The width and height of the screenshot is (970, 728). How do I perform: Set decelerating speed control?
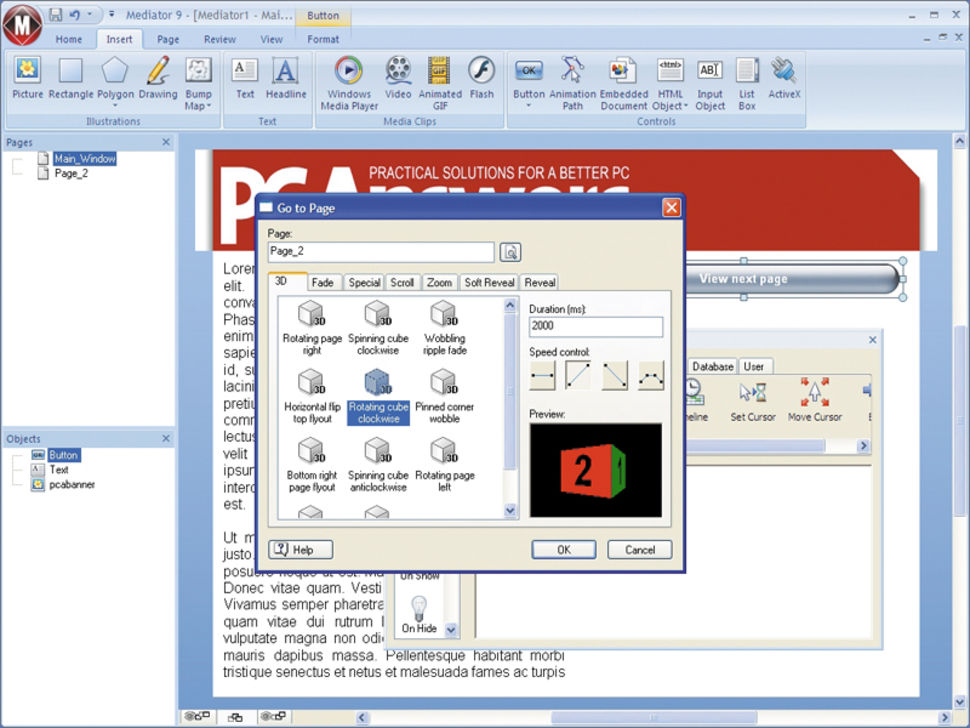tap(615, 375)
